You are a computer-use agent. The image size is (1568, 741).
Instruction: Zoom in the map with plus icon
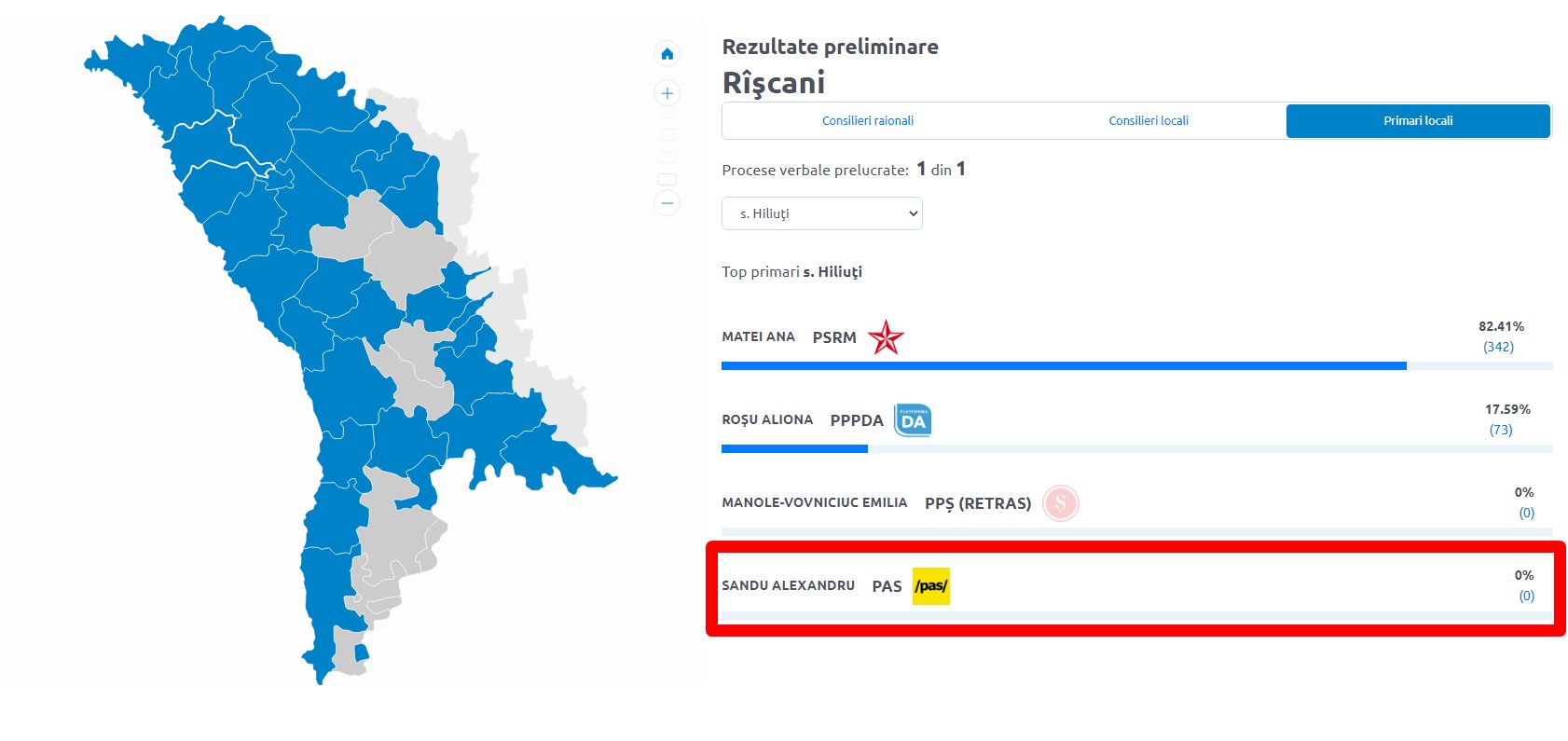pos(667,93)
